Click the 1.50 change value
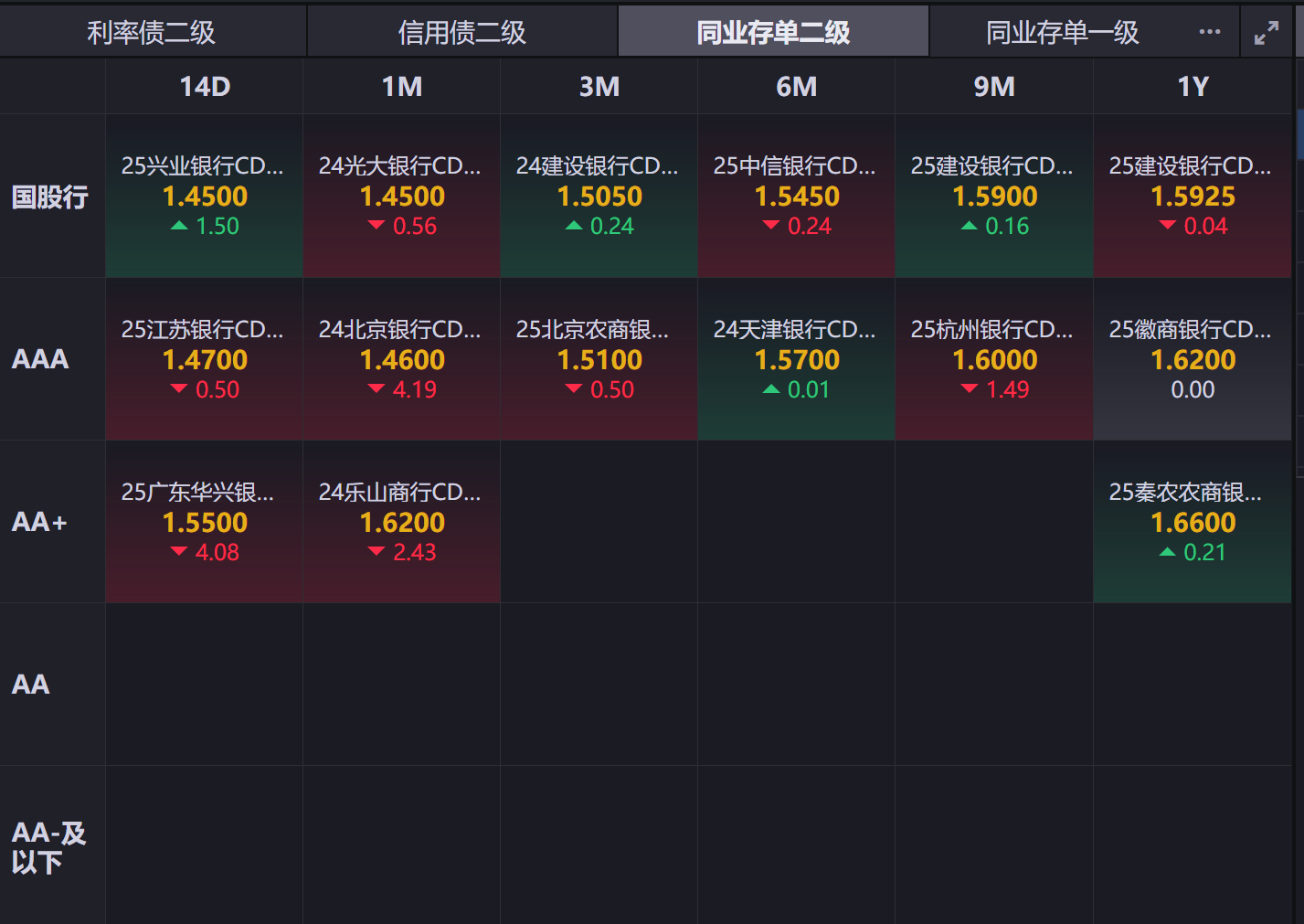The height and width of the screenshot is (924, 1304). pyautogui.click(x=217, y=226)
